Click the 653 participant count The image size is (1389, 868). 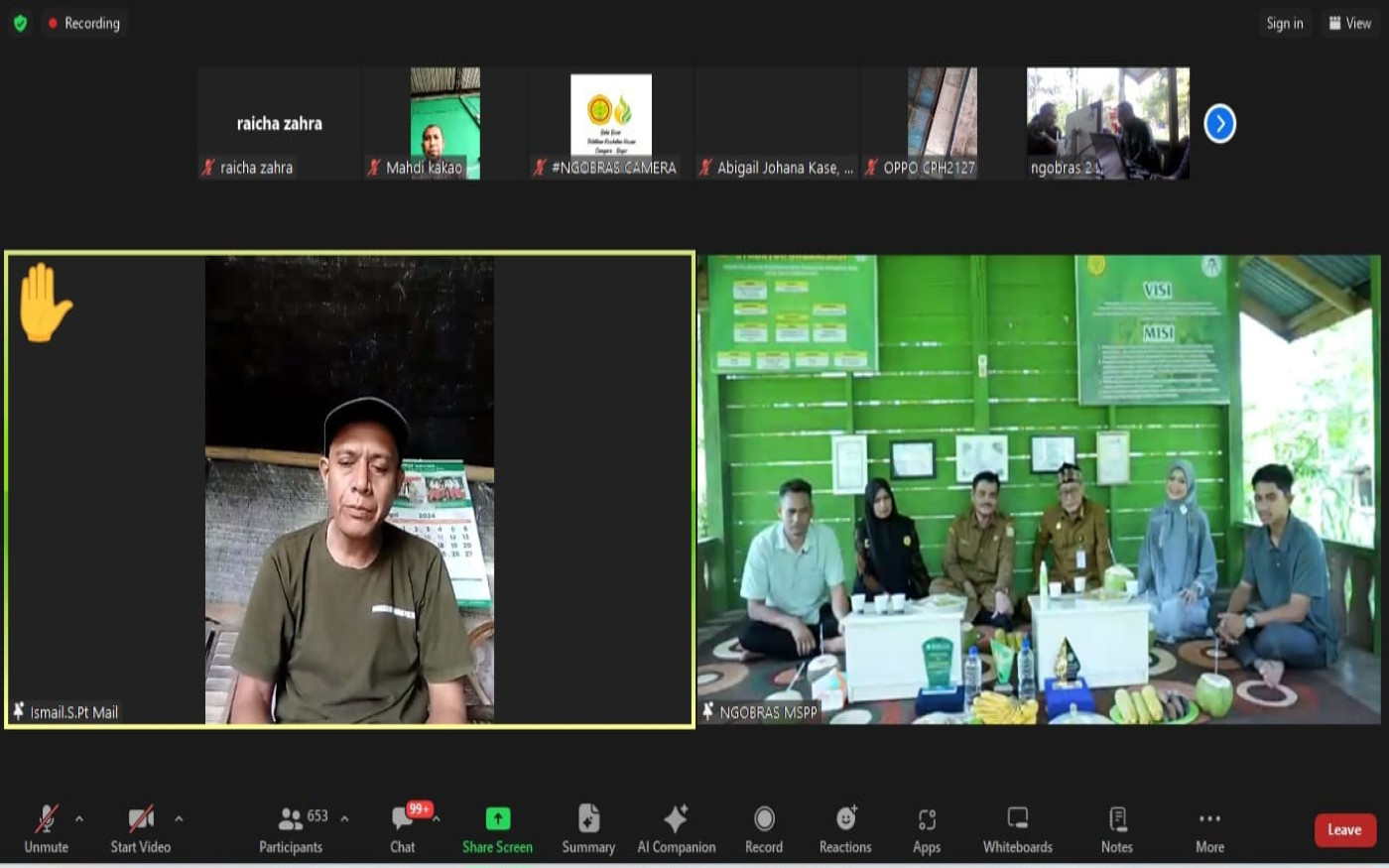[x=317, y=816]
